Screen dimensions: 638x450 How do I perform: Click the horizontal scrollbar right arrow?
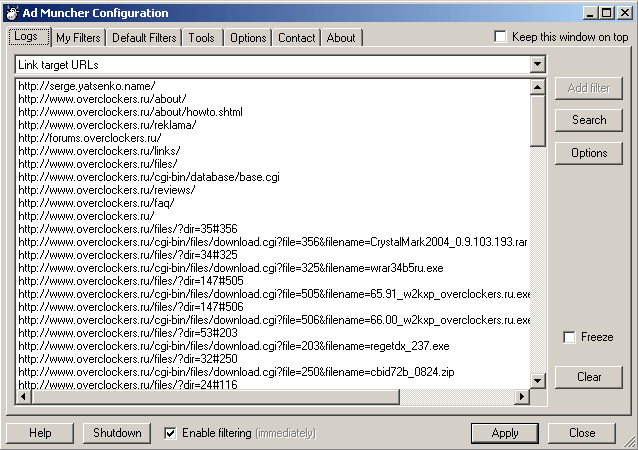522,396
